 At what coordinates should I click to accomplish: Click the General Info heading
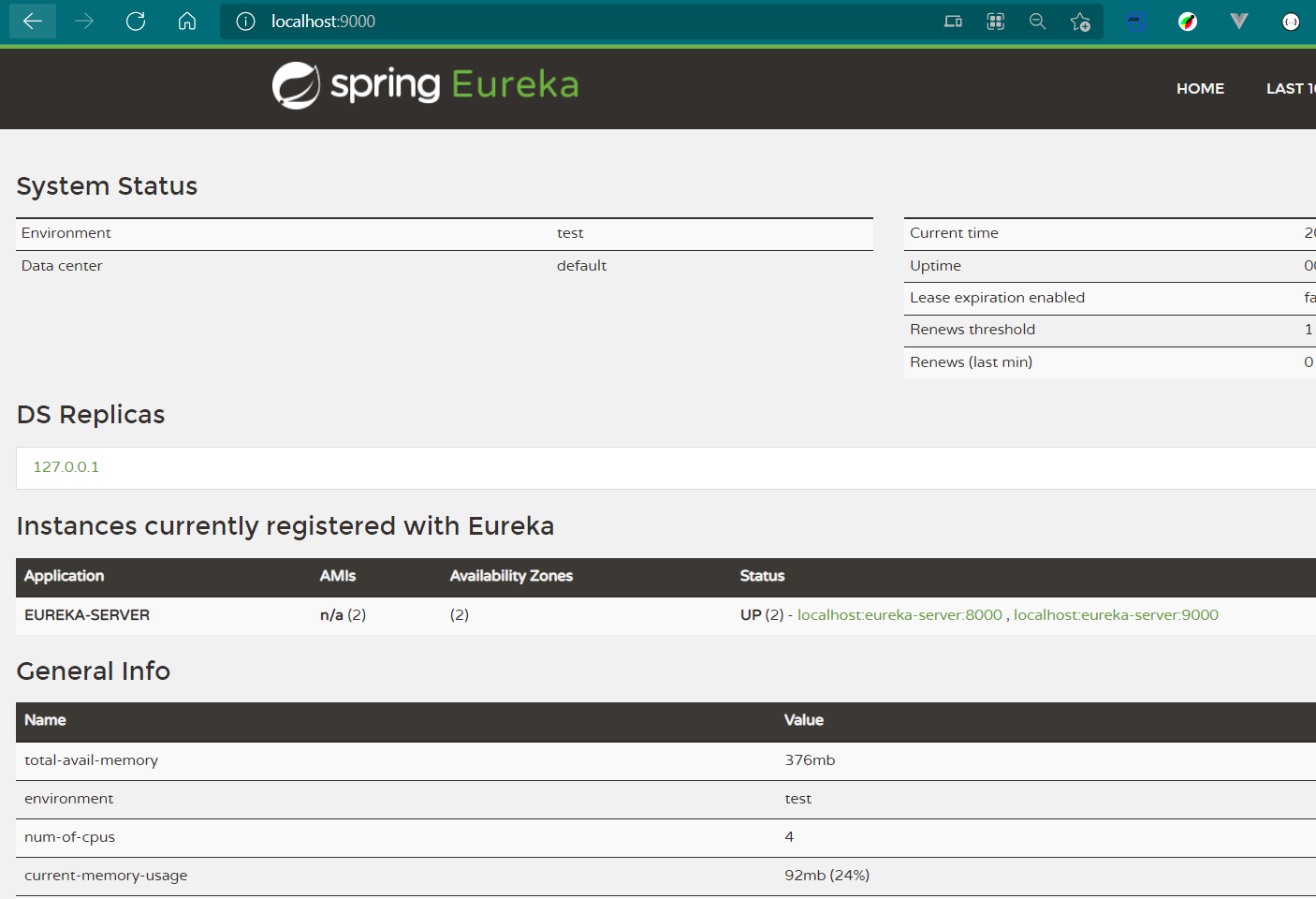[x=94, y=671]
